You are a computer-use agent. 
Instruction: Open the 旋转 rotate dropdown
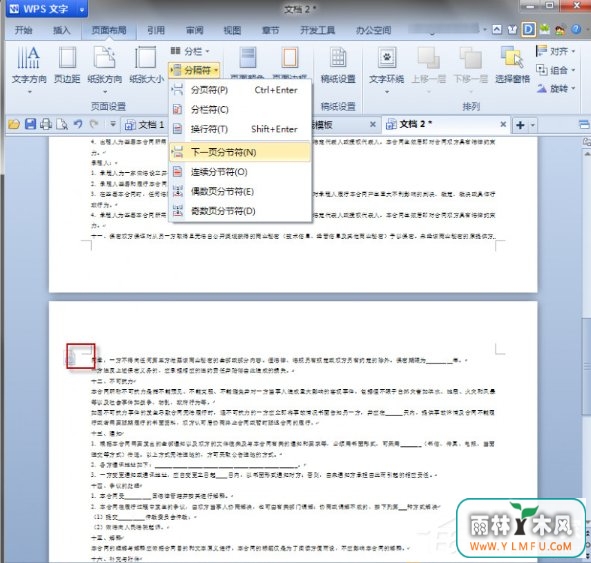pyautogui.click(x=556, y=89)
